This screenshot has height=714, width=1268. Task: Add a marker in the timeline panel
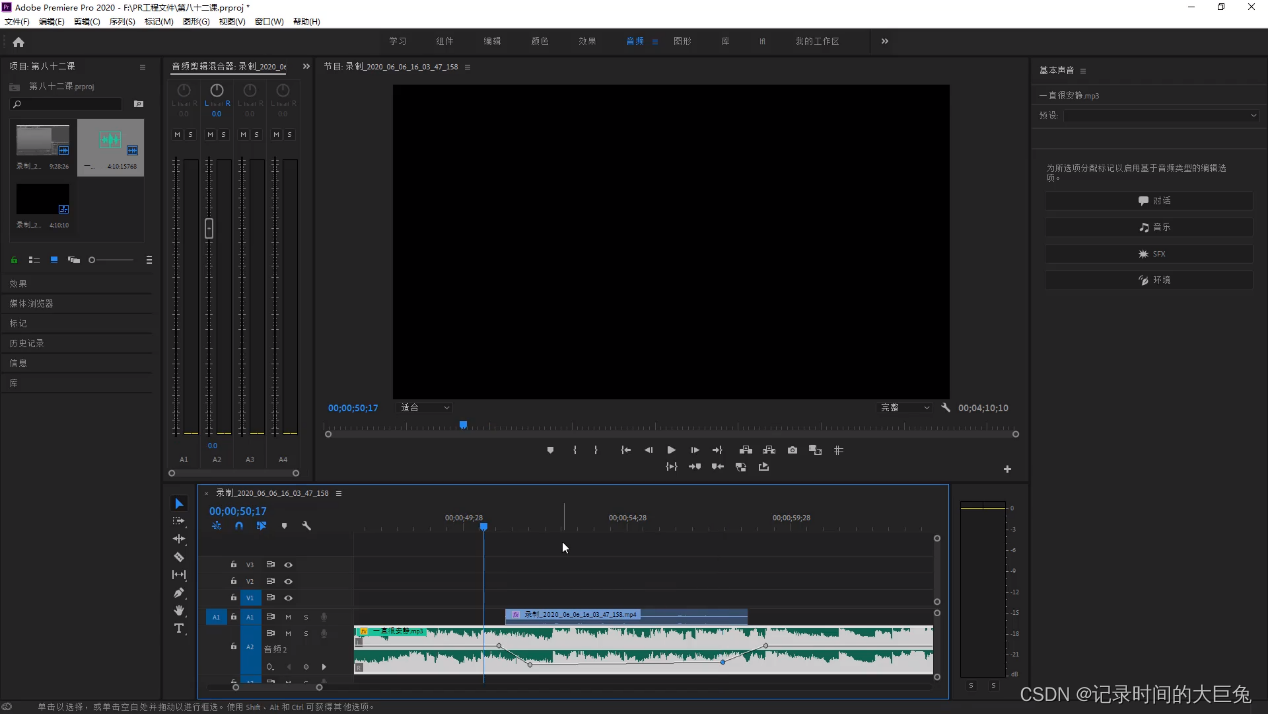point(284,526)
